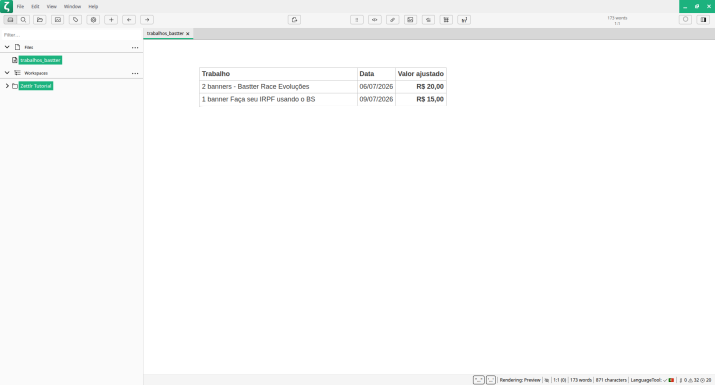715x385 pixels.
Task: Go forward with the right arrow
Action: click(147, 20)
